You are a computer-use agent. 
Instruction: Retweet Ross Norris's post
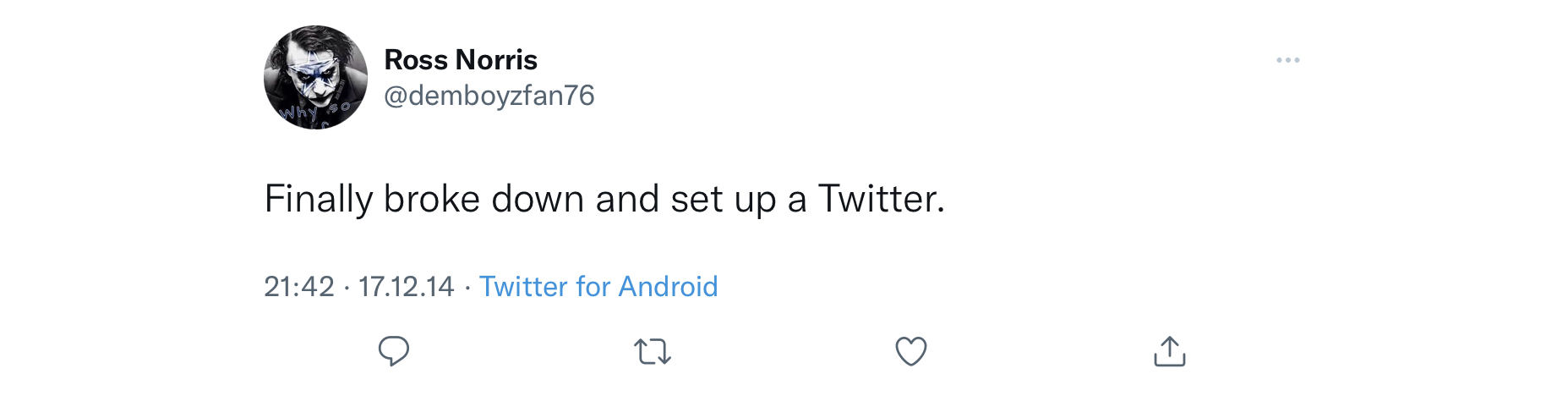(653, 351)
